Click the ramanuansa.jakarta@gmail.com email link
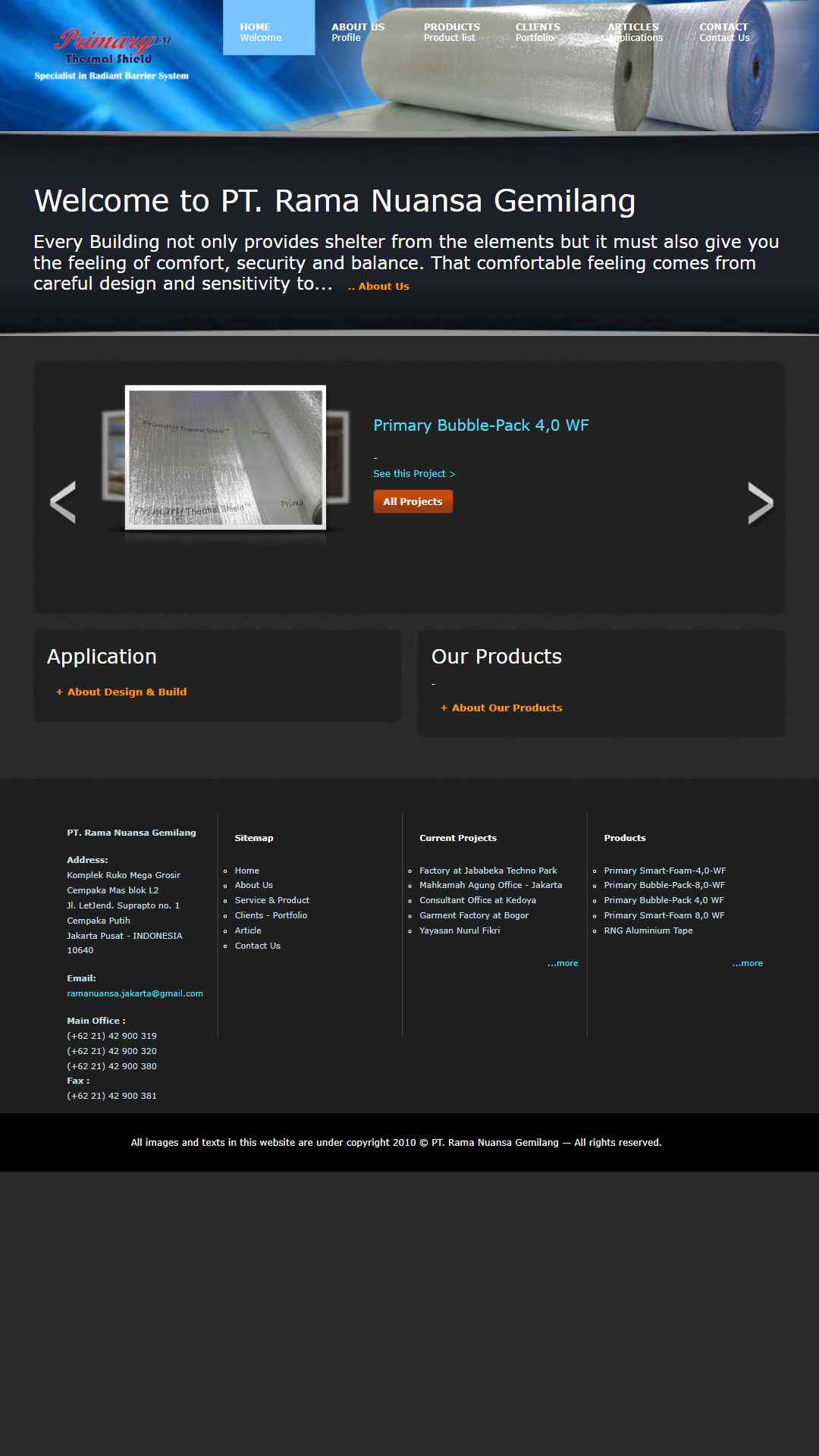 click(x=135, y=993)
